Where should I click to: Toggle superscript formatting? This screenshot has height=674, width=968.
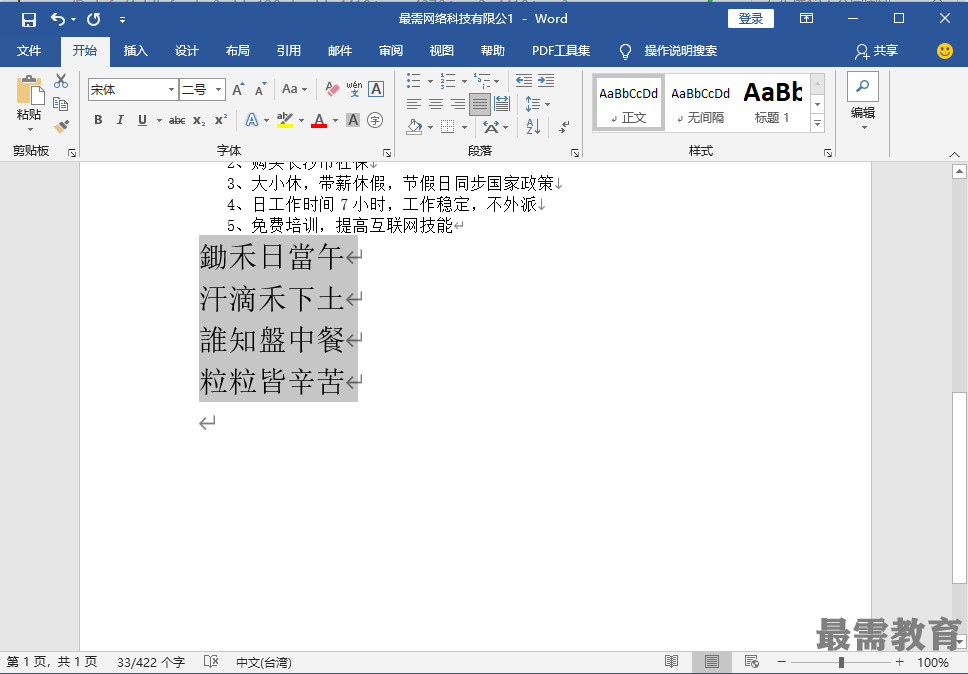[221, 120]
